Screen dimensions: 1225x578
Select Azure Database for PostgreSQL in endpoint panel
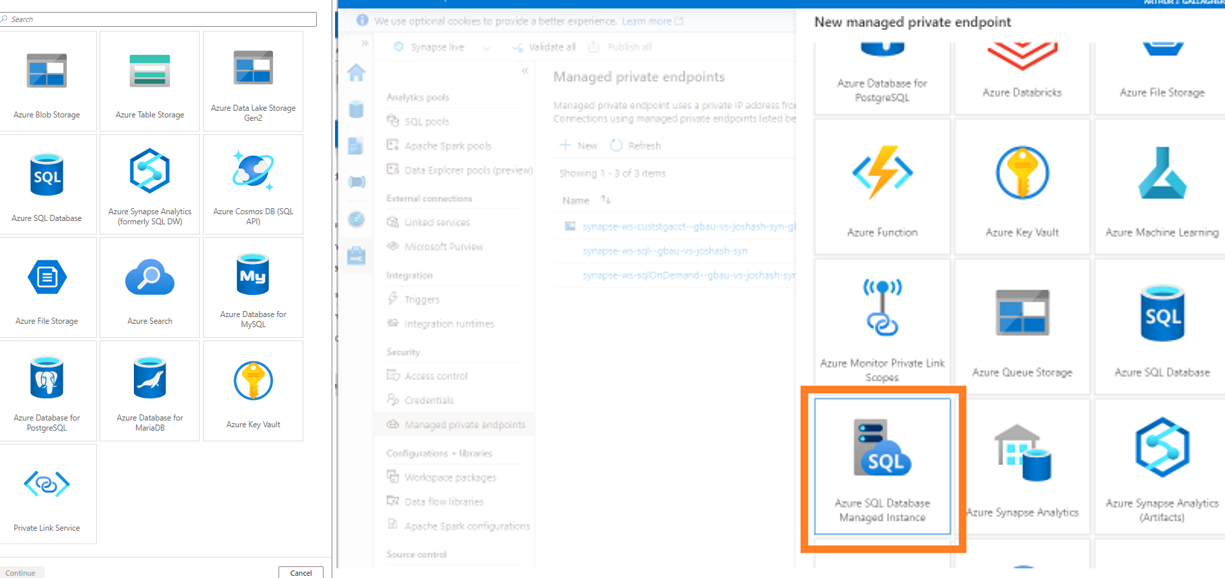click(882, 78)
